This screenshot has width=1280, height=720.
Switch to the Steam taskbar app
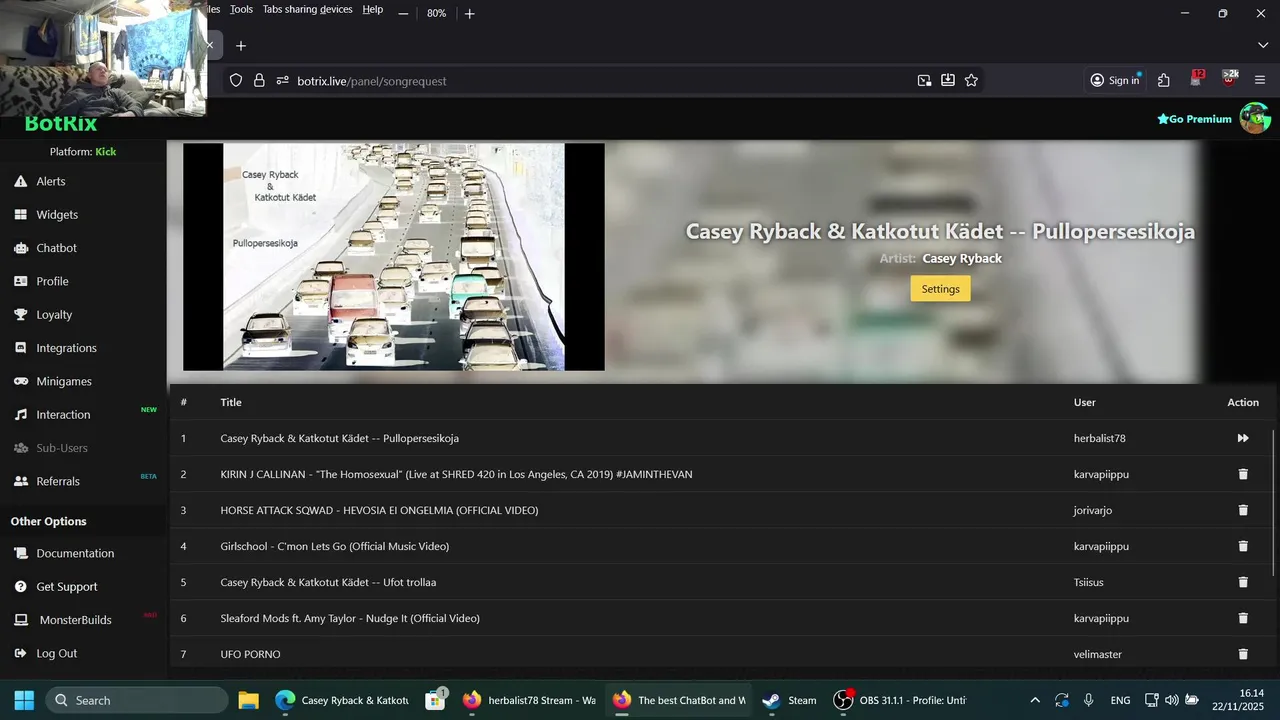[789, 700]
